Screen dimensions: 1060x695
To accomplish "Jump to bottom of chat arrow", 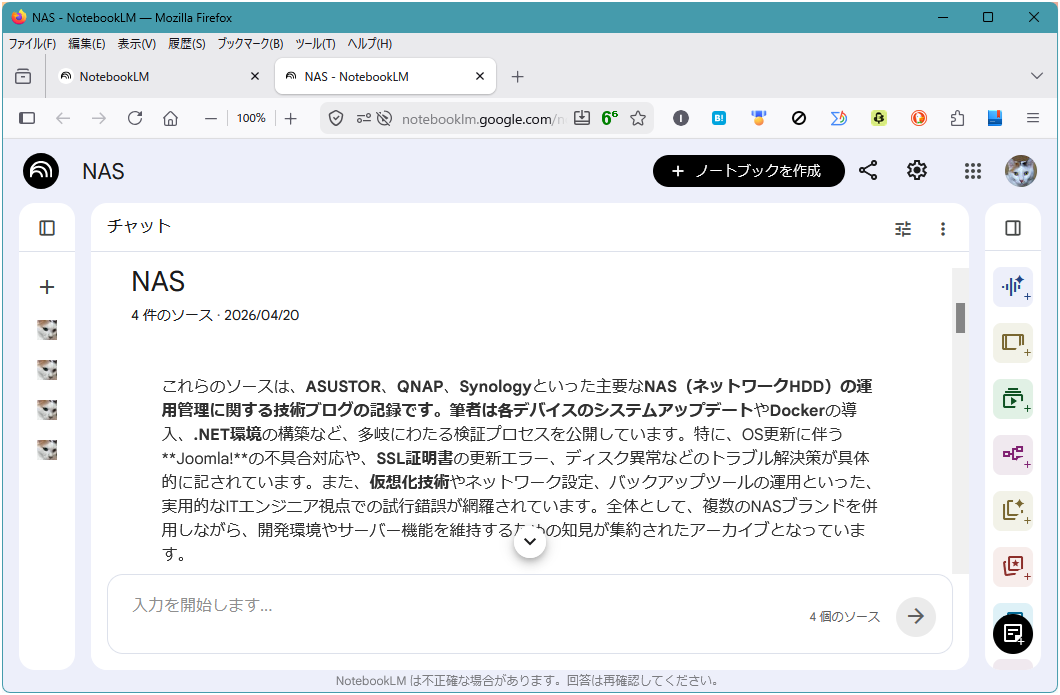I will [530, 542].
